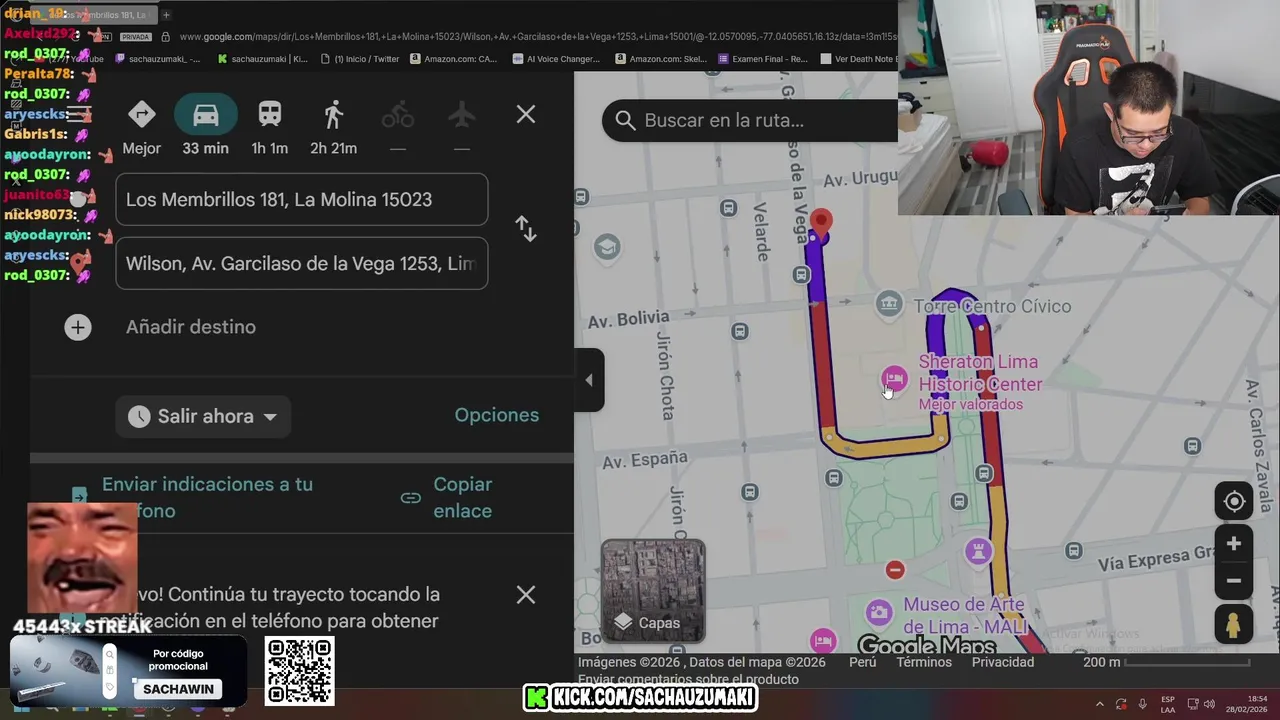Open 'Términos' footer link

pos(924,662)
